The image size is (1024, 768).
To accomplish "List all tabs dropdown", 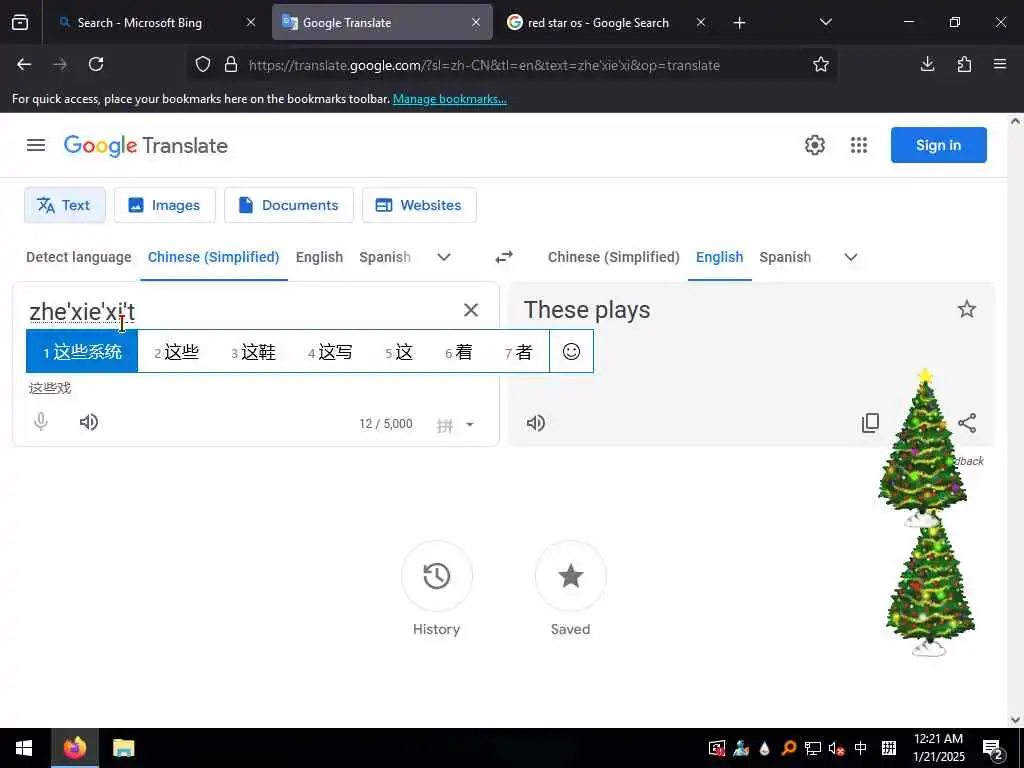I will [x=825, y=23].
